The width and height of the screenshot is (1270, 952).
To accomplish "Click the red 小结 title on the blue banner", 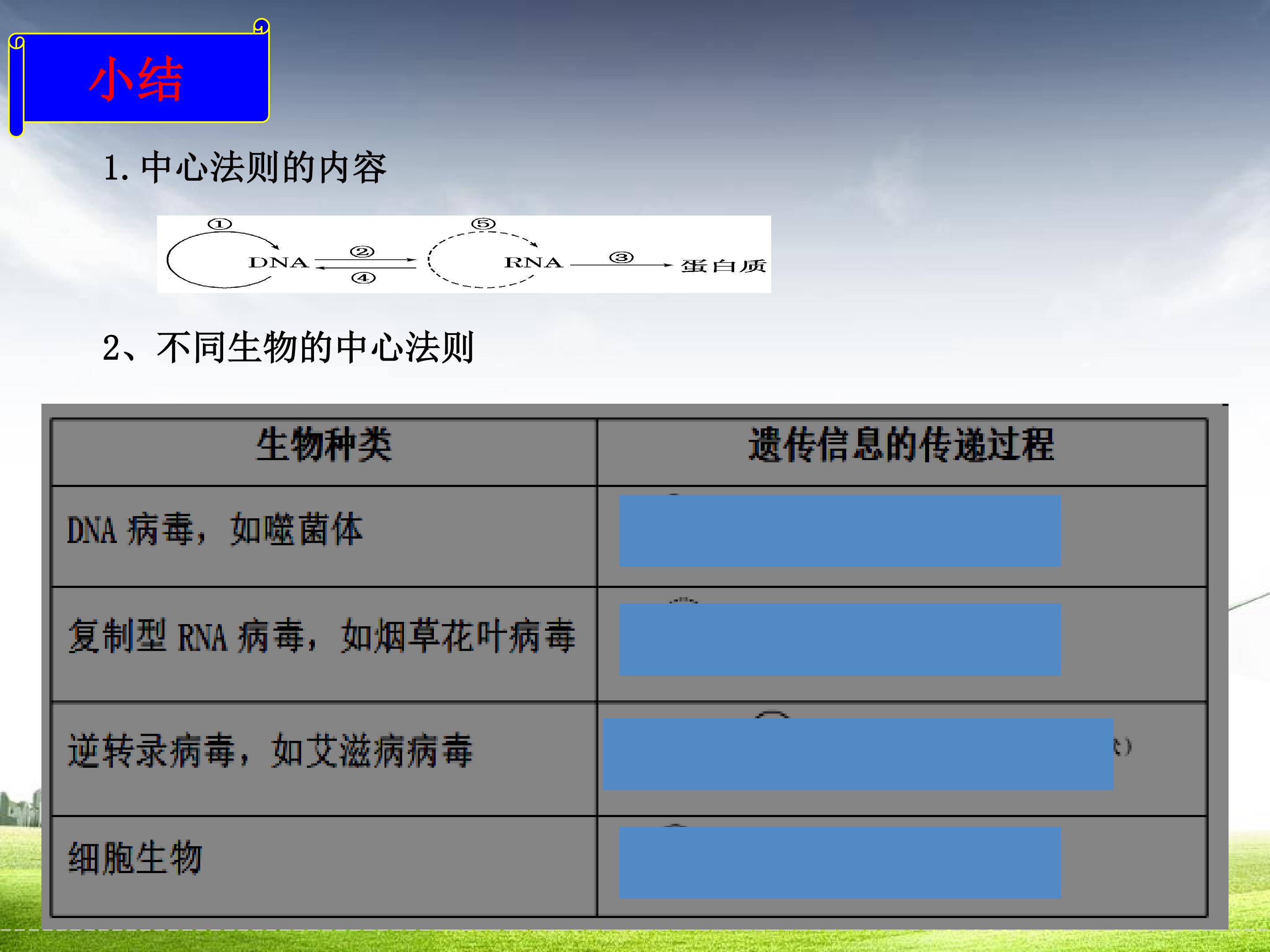I will pyautogui.click(x=136, y=79).
